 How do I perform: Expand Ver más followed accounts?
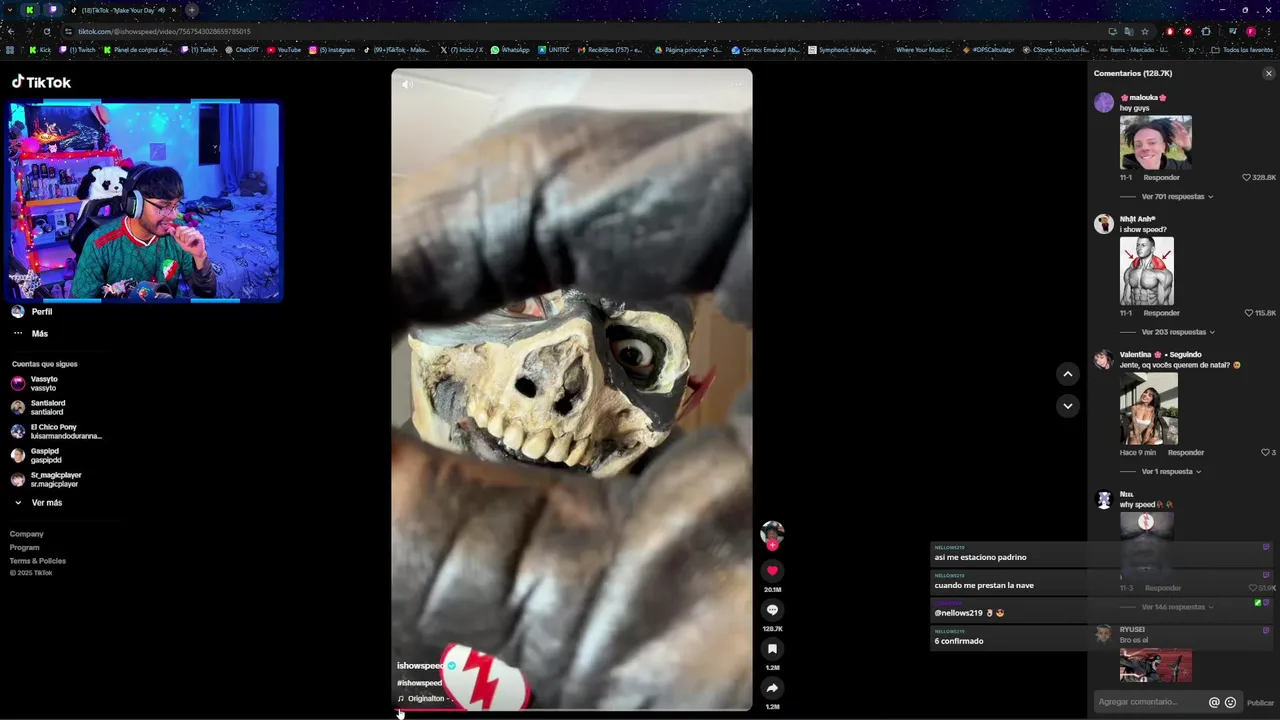[38, 503]
